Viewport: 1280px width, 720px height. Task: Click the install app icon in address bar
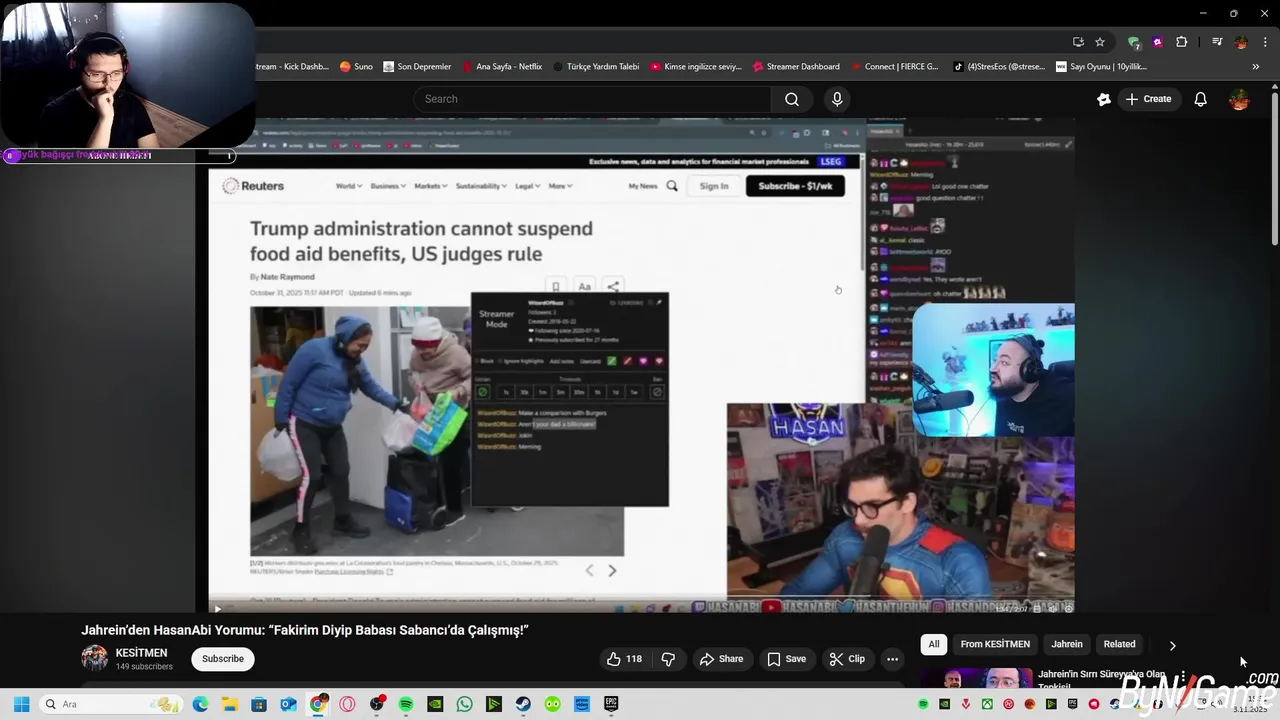point(1078,42)
